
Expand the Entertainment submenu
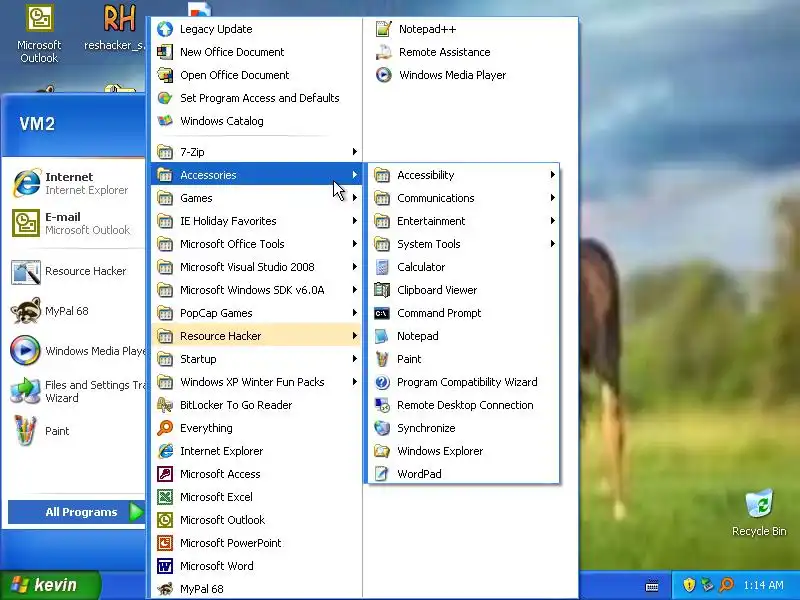[x=464, y=221]
